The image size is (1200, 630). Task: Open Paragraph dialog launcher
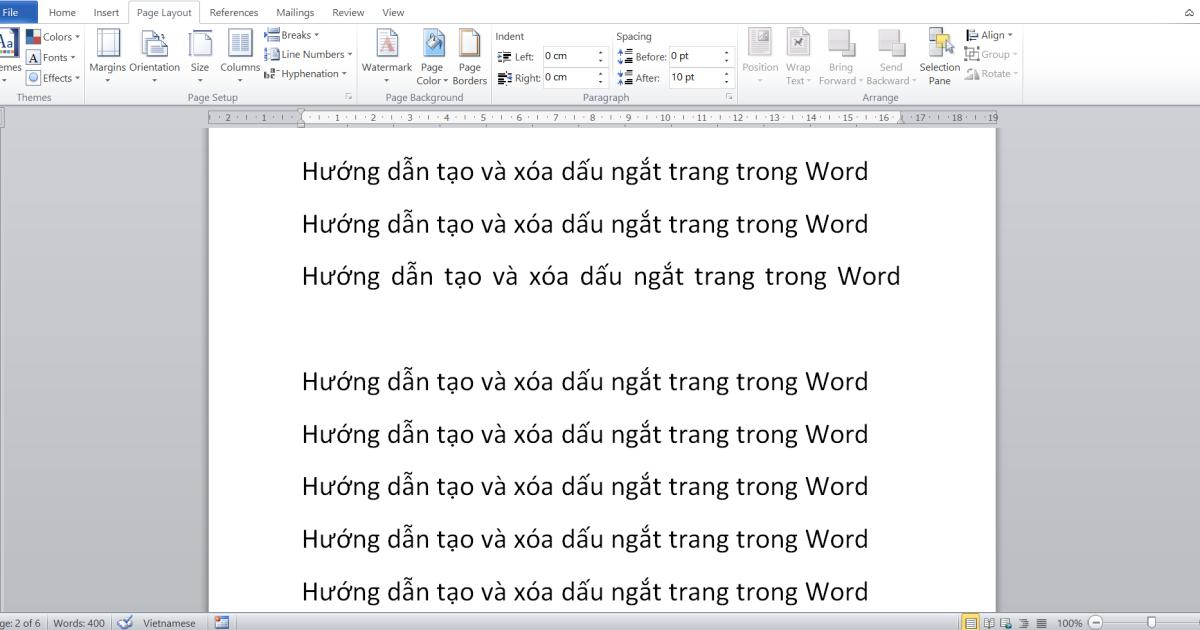(729, 97)
